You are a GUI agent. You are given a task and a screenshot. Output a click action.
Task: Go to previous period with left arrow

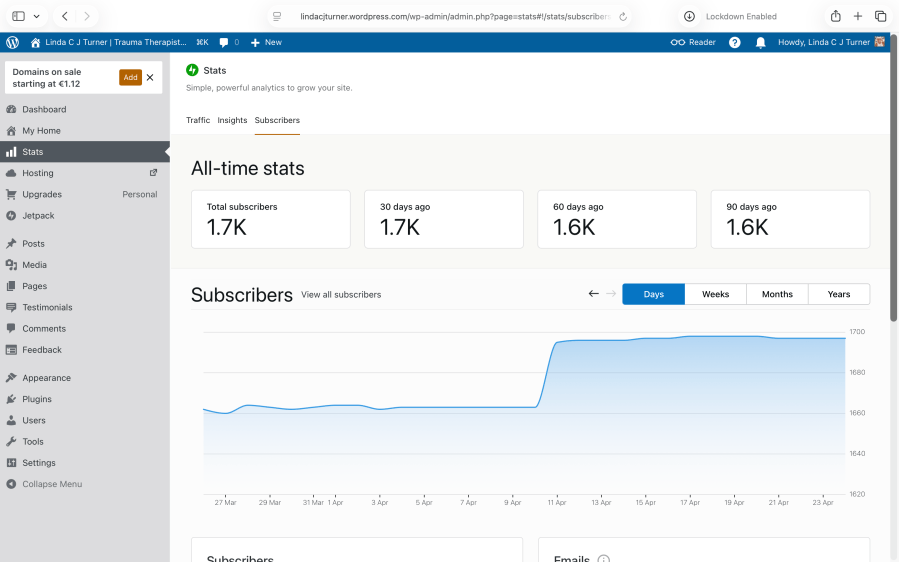coord(594,294)
